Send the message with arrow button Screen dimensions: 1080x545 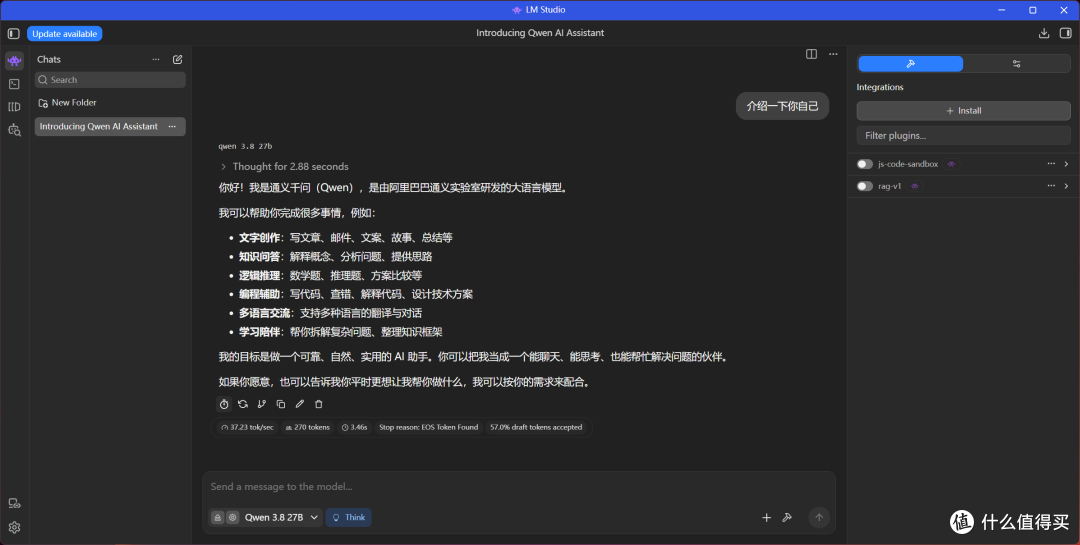pos(819,517)
